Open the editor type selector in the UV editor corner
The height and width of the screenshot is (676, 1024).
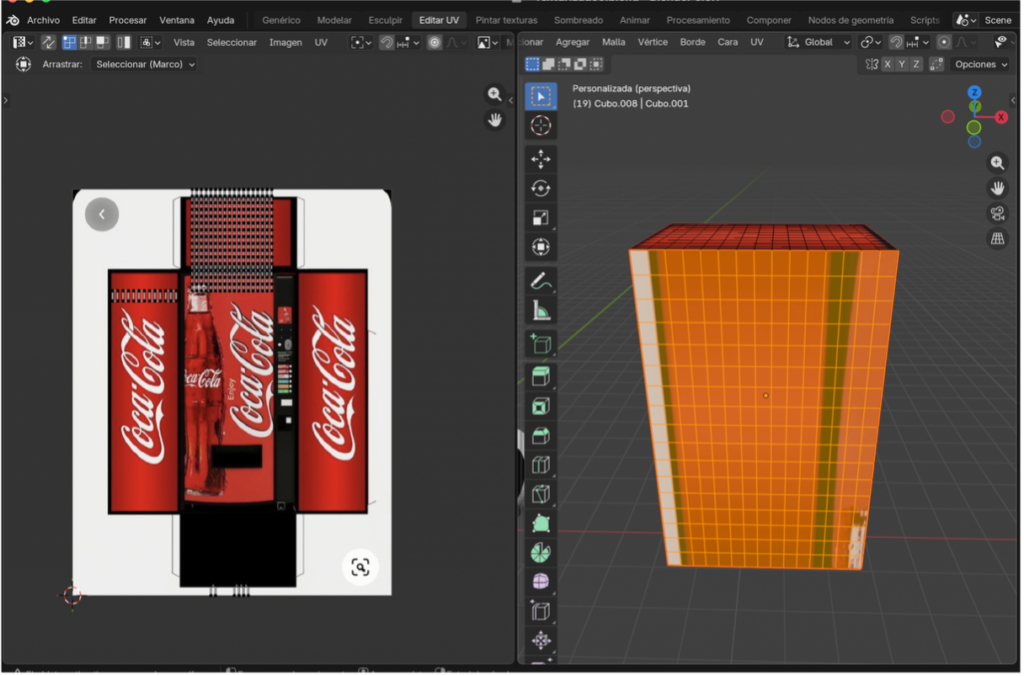coord(17,41)
